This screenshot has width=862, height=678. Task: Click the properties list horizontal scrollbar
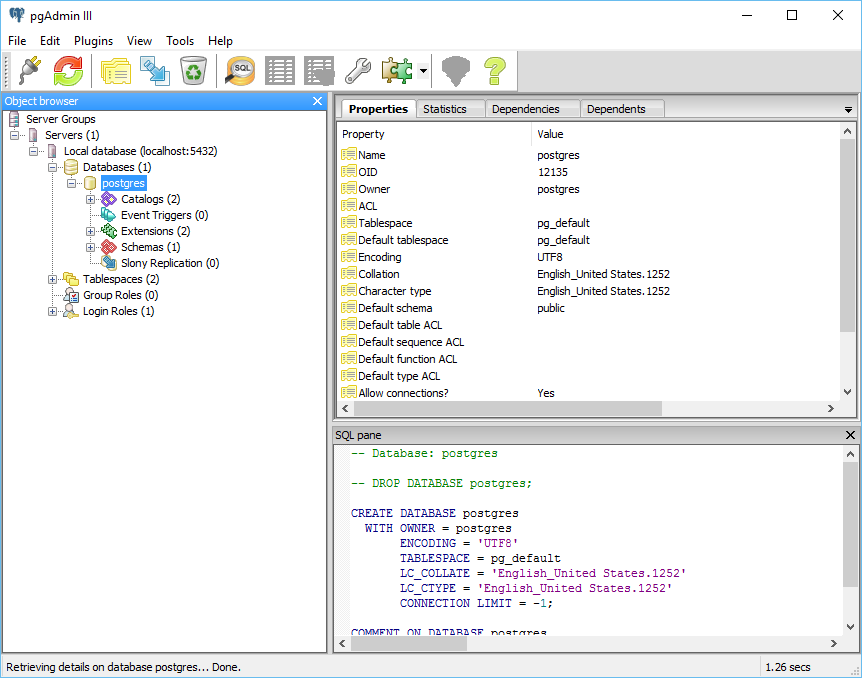(508, 409)
